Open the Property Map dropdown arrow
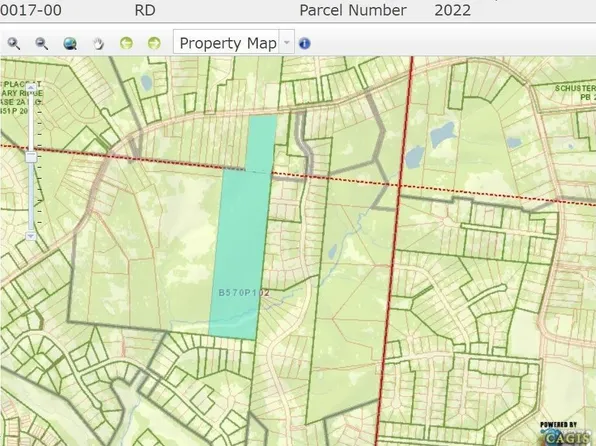The width and height of the screenshot is (596, 446). pos(287,42)
